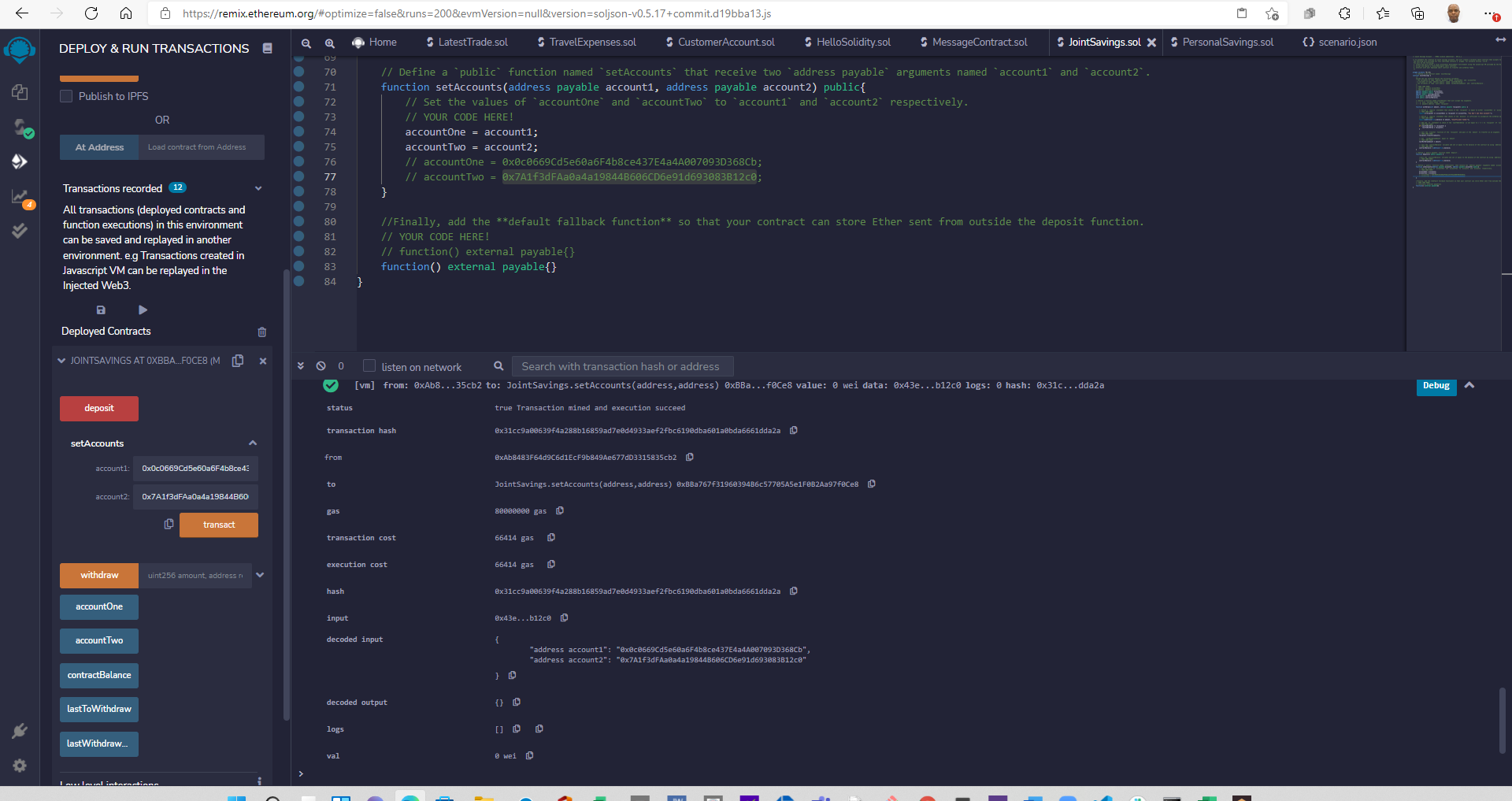Viewport: 1512px width, 801px height.
Task: Open the scenario.json tab
Action: point(1347,42)
